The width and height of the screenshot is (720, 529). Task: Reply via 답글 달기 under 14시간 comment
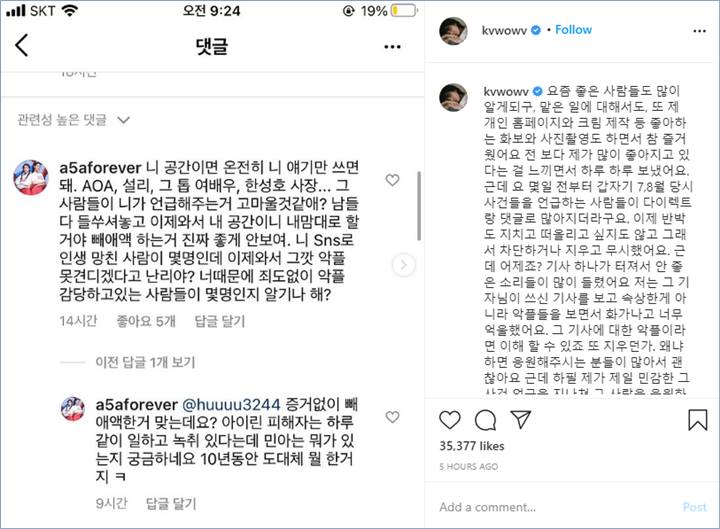[219, 321]
